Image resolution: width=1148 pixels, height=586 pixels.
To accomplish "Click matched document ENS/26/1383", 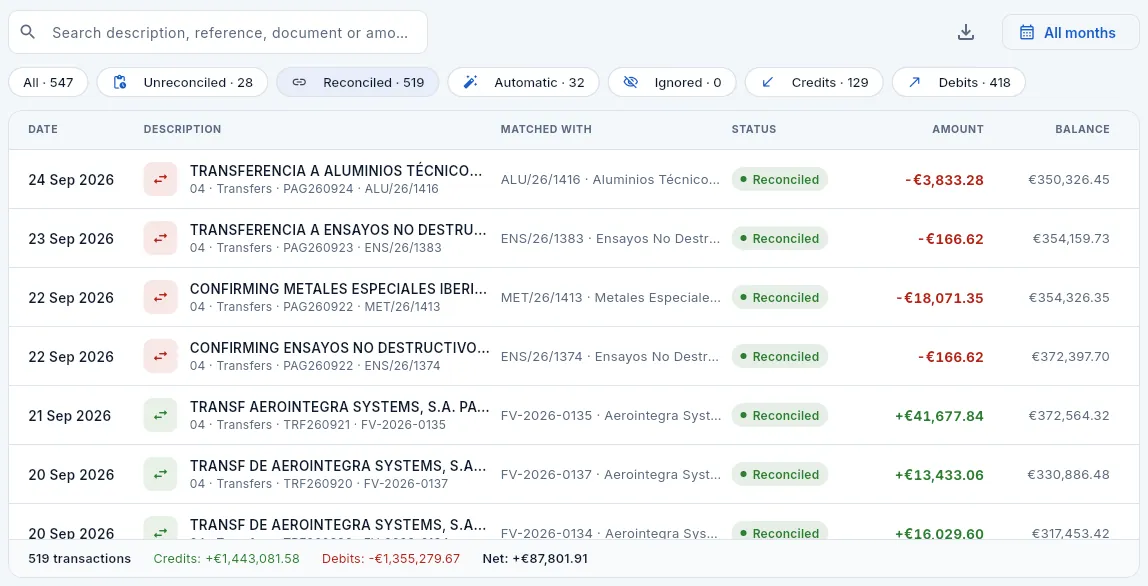I will click(611, 238).
